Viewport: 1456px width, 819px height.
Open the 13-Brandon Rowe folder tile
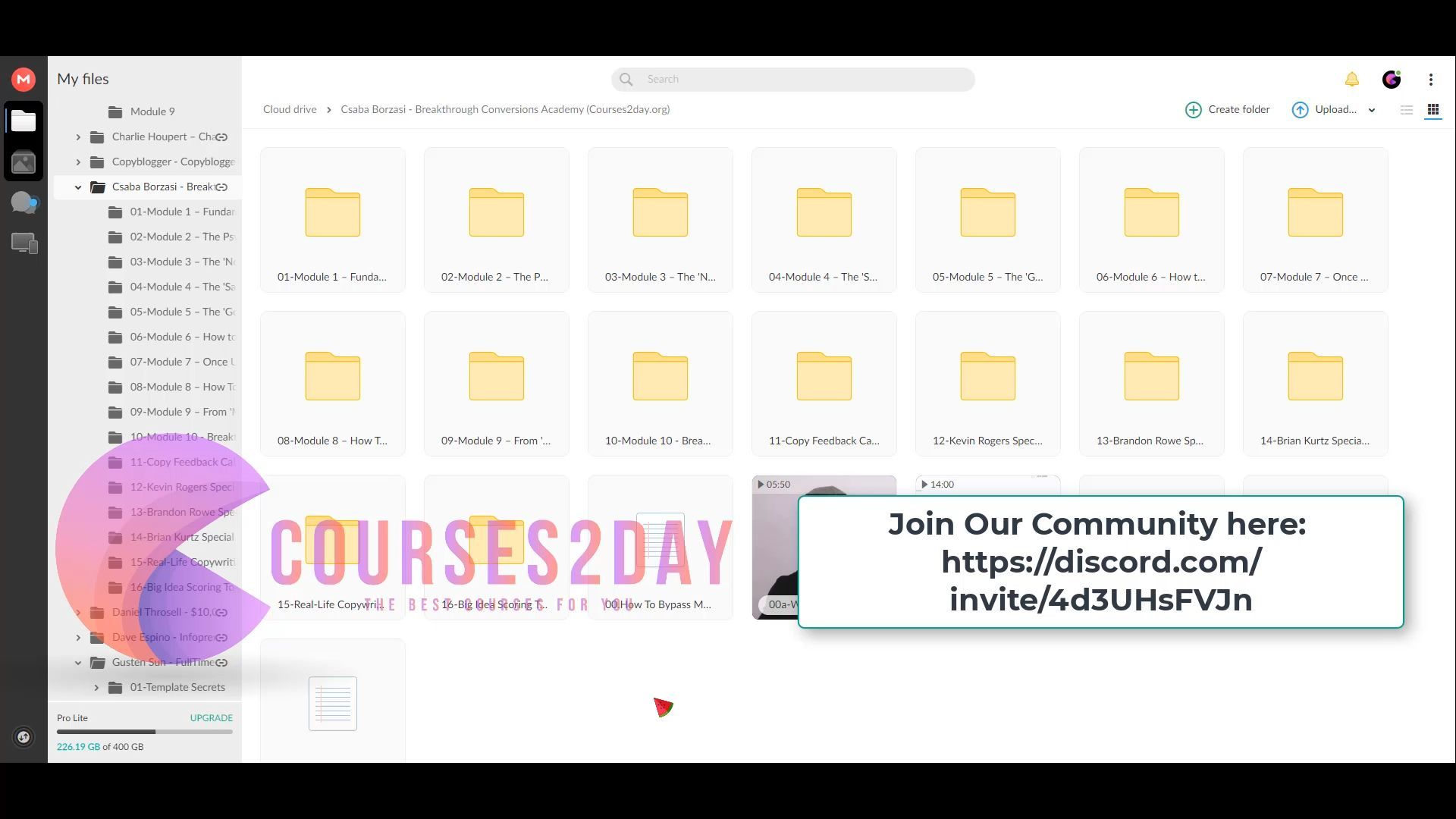coord(1152,384)
